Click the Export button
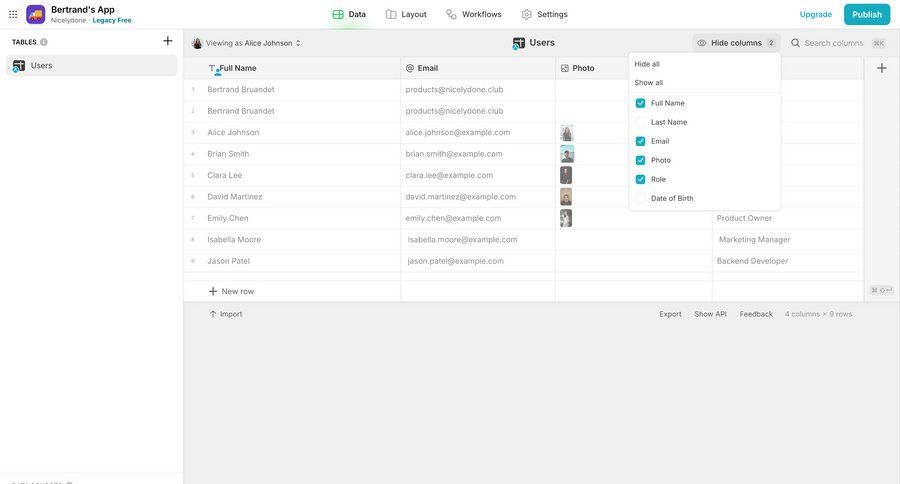900x484 pixels. [670, 314]
